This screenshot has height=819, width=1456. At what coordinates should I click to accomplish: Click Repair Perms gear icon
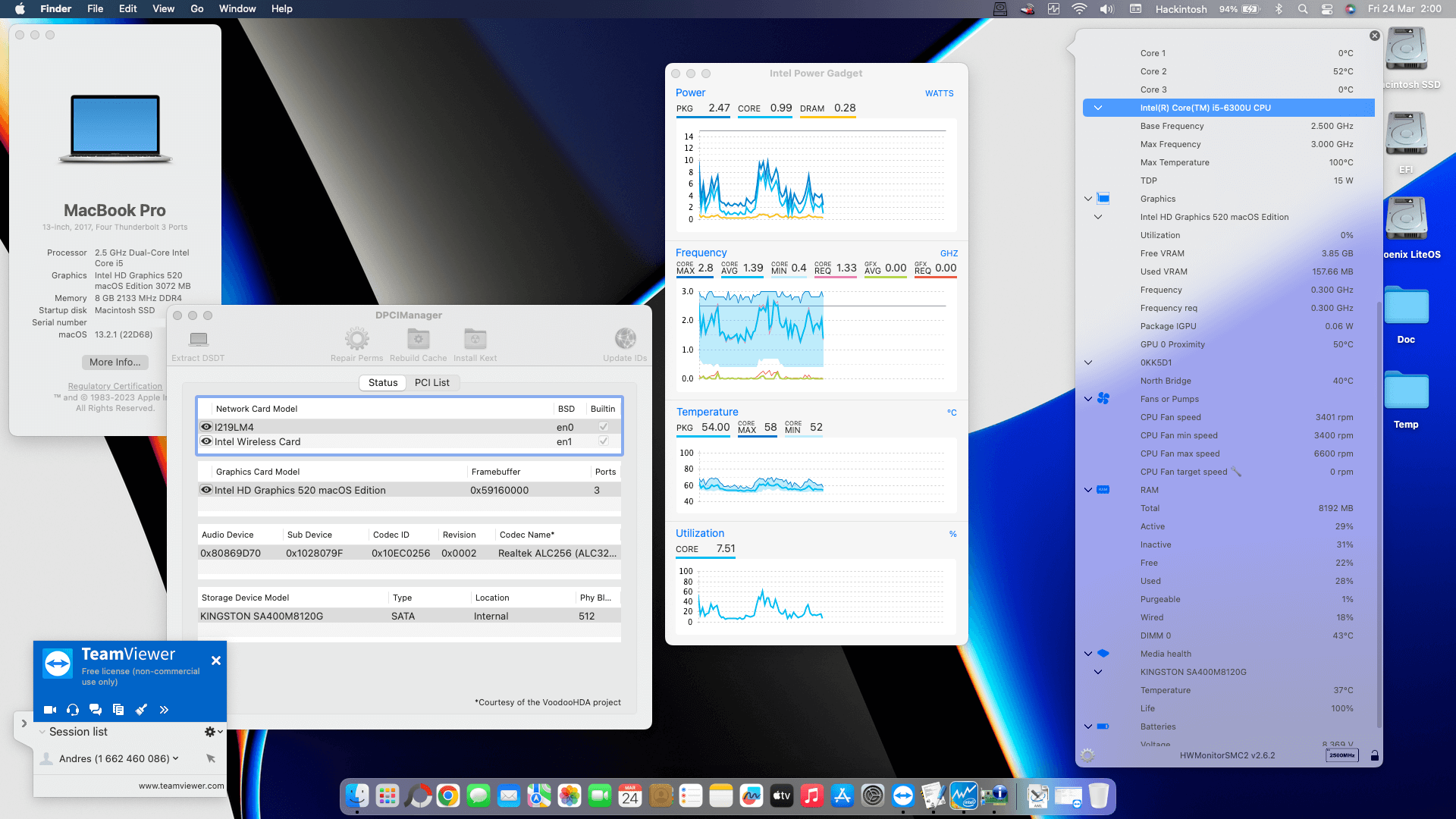pyautogui.click(x=357, y=338)
